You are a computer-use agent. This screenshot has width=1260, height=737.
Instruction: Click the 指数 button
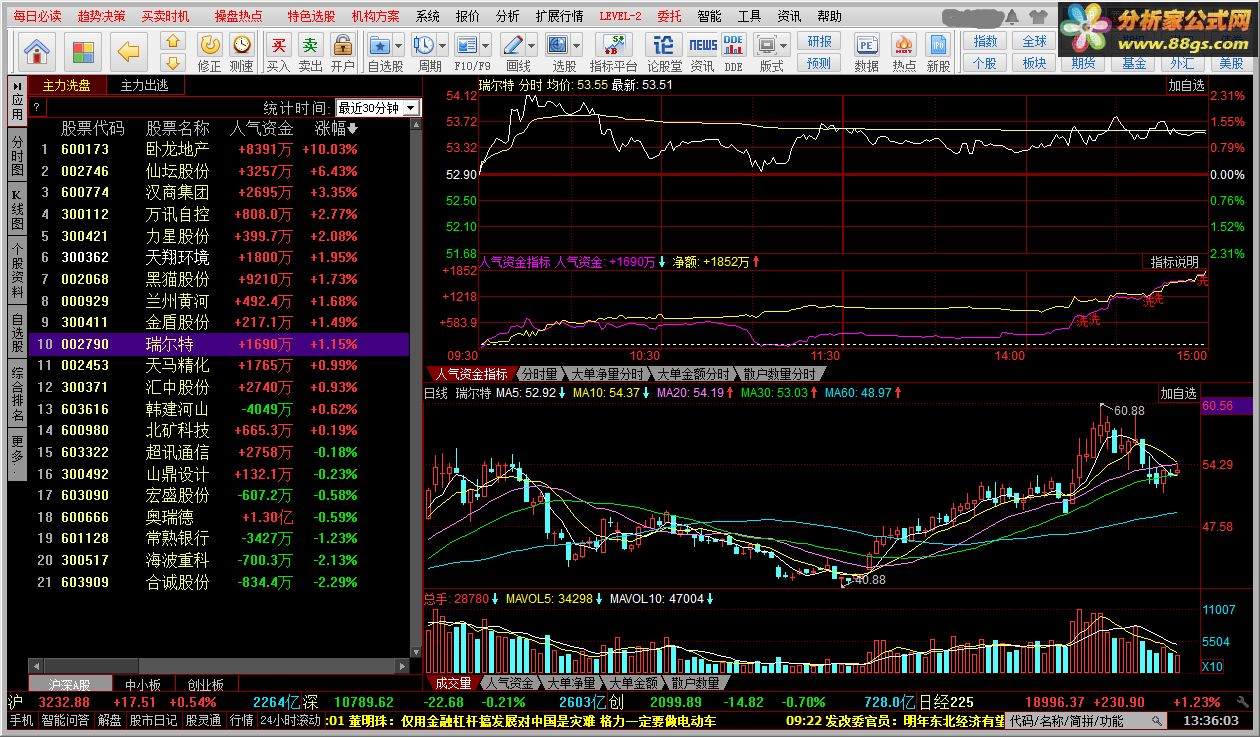click(985, 41)
